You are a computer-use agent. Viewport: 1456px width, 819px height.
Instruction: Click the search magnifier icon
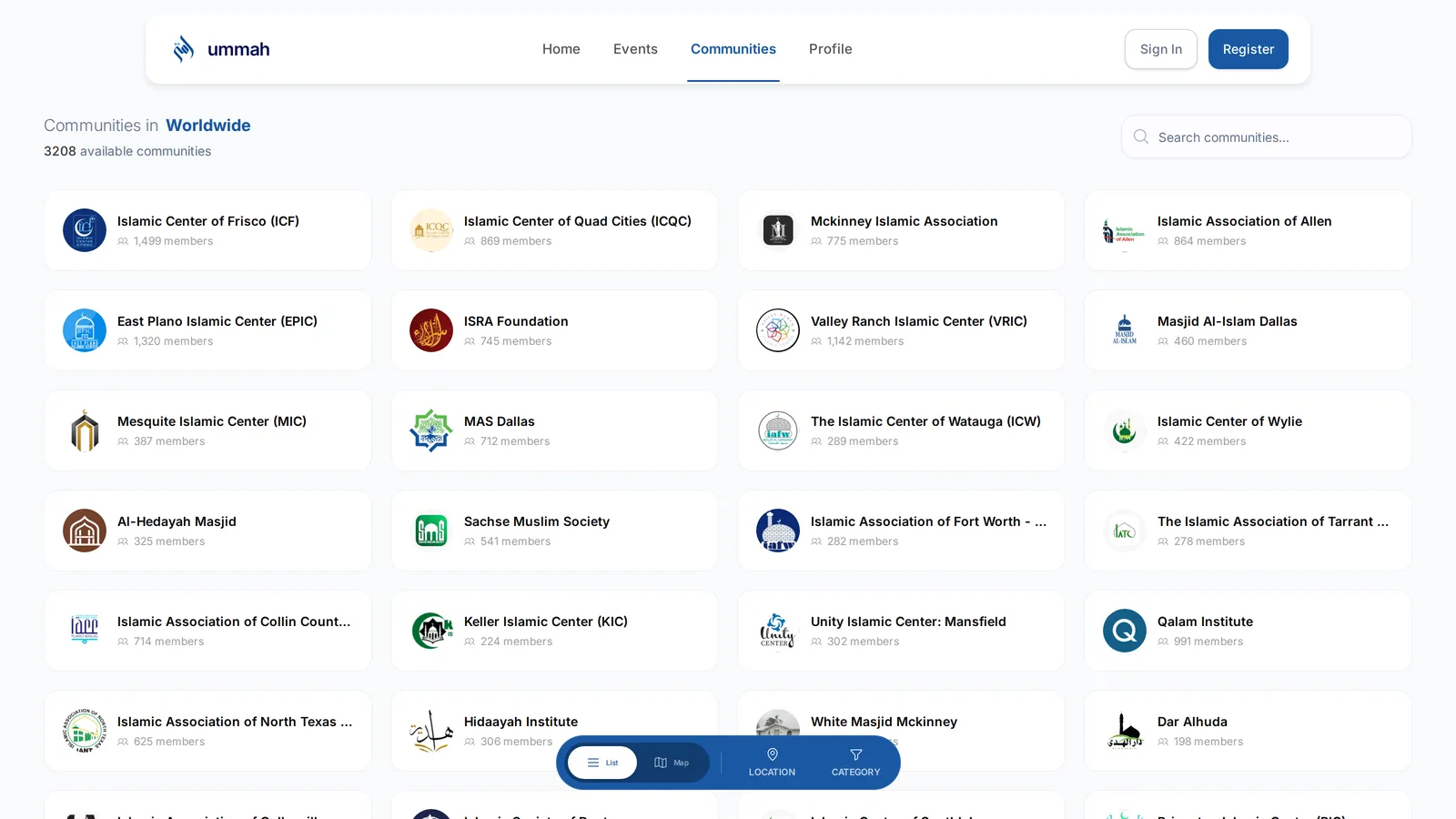point(1141,136)
